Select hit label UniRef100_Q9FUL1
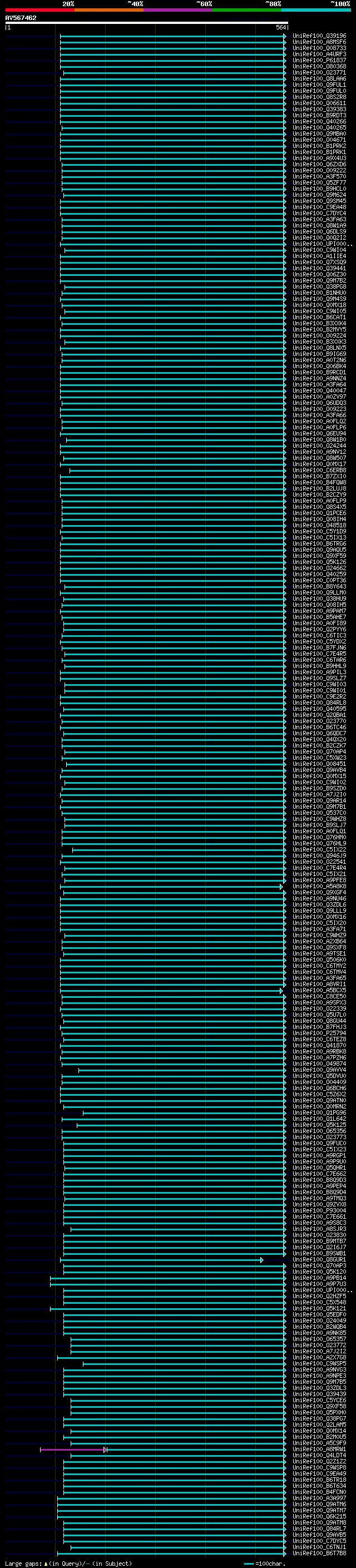This screenshot has height=1568, width=356. [x=319, y=85]
